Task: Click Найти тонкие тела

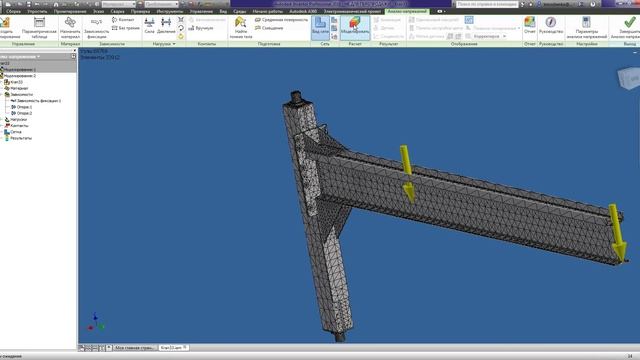Action: [241, 28]
